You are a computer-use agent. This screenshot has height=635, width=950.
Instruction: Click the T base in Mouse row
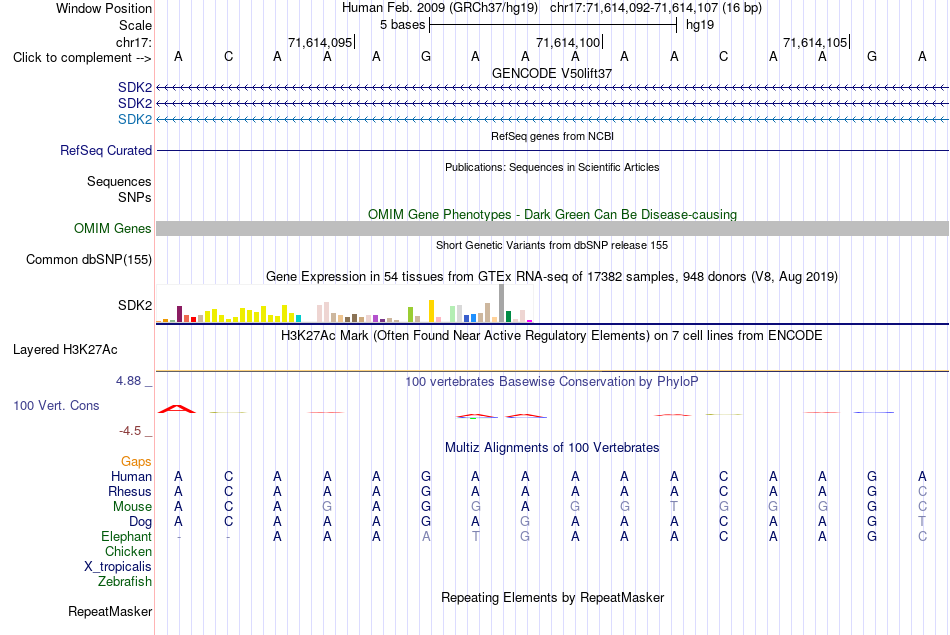click(x=674, y=507)
